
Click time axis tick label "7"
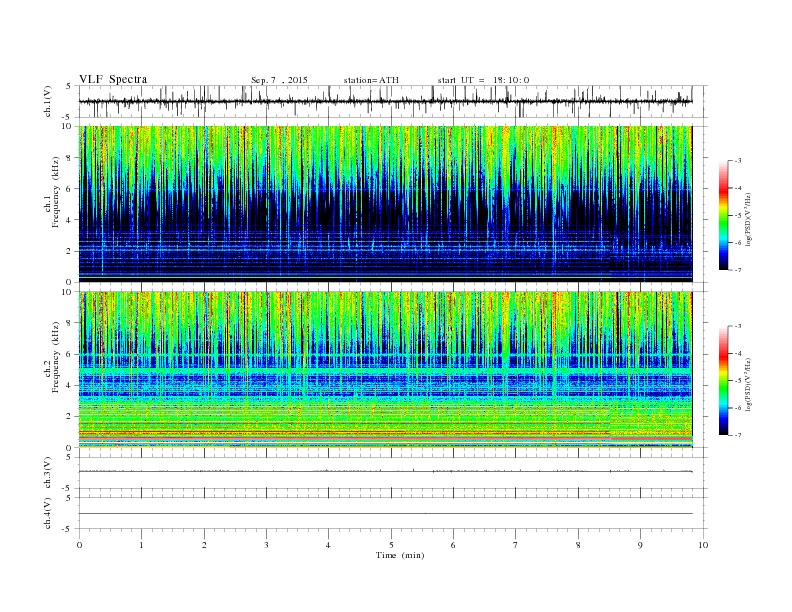tap(516, 545)
